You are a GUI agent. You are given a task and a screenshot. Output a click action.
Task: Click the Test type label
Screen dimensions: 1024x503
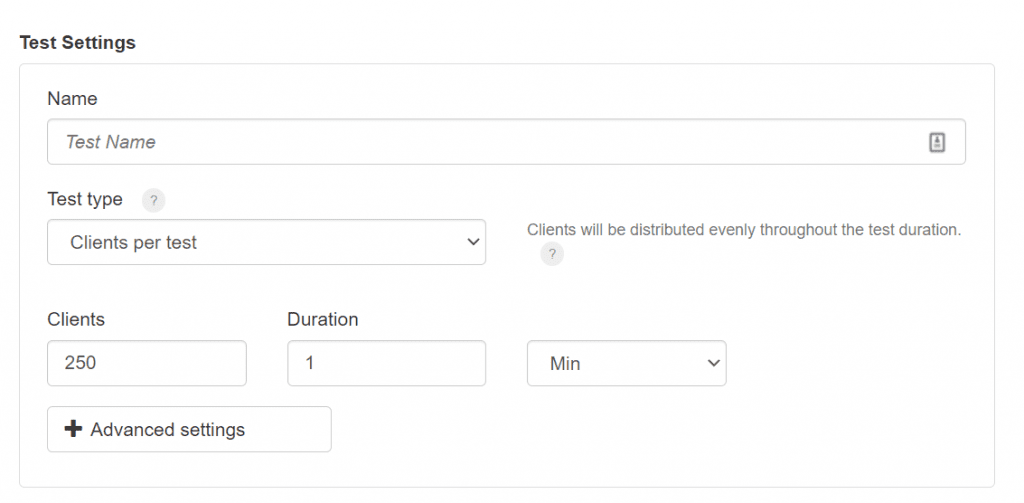coord(85,199)
